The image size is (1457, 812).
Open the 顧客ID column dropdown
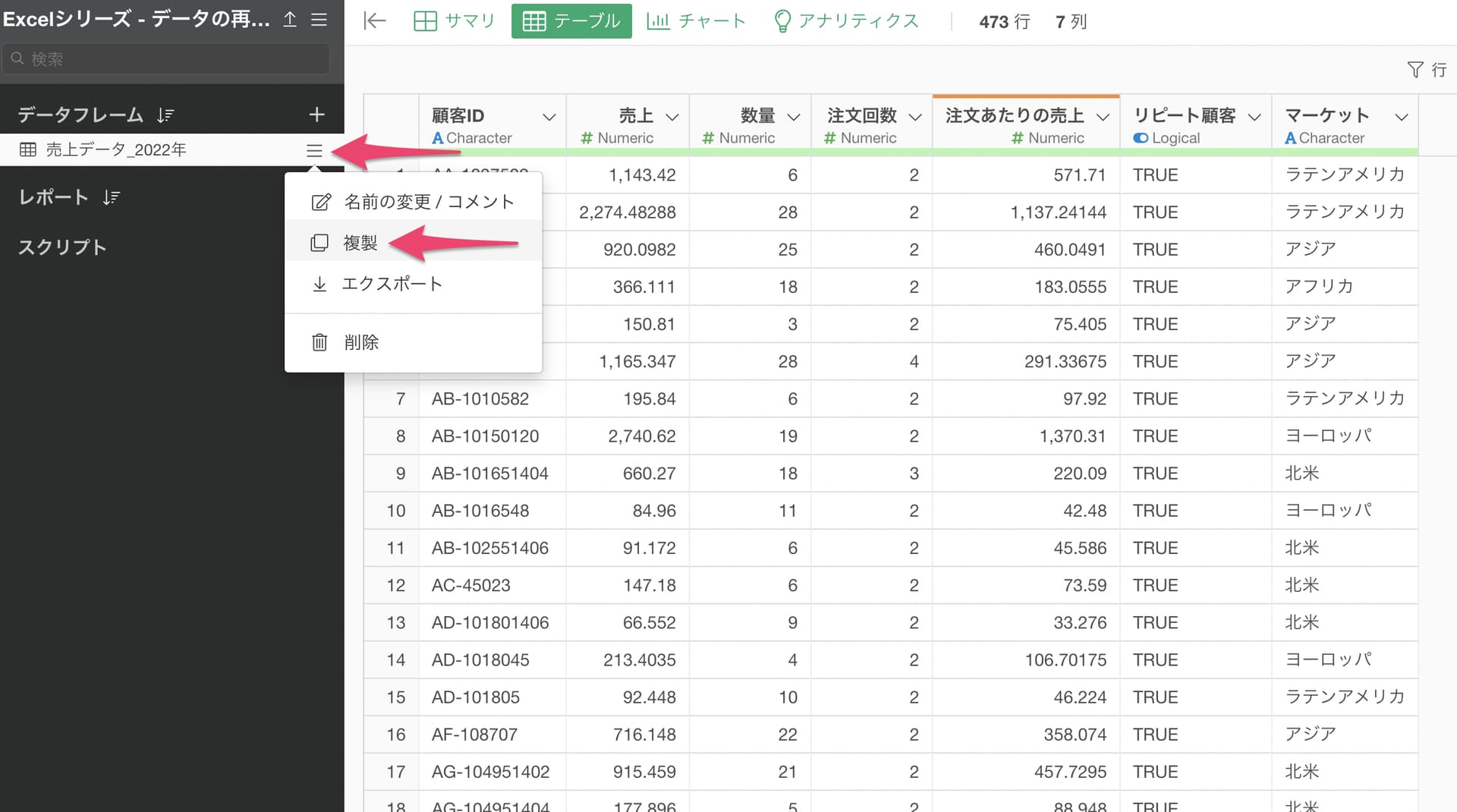[549, 117]
